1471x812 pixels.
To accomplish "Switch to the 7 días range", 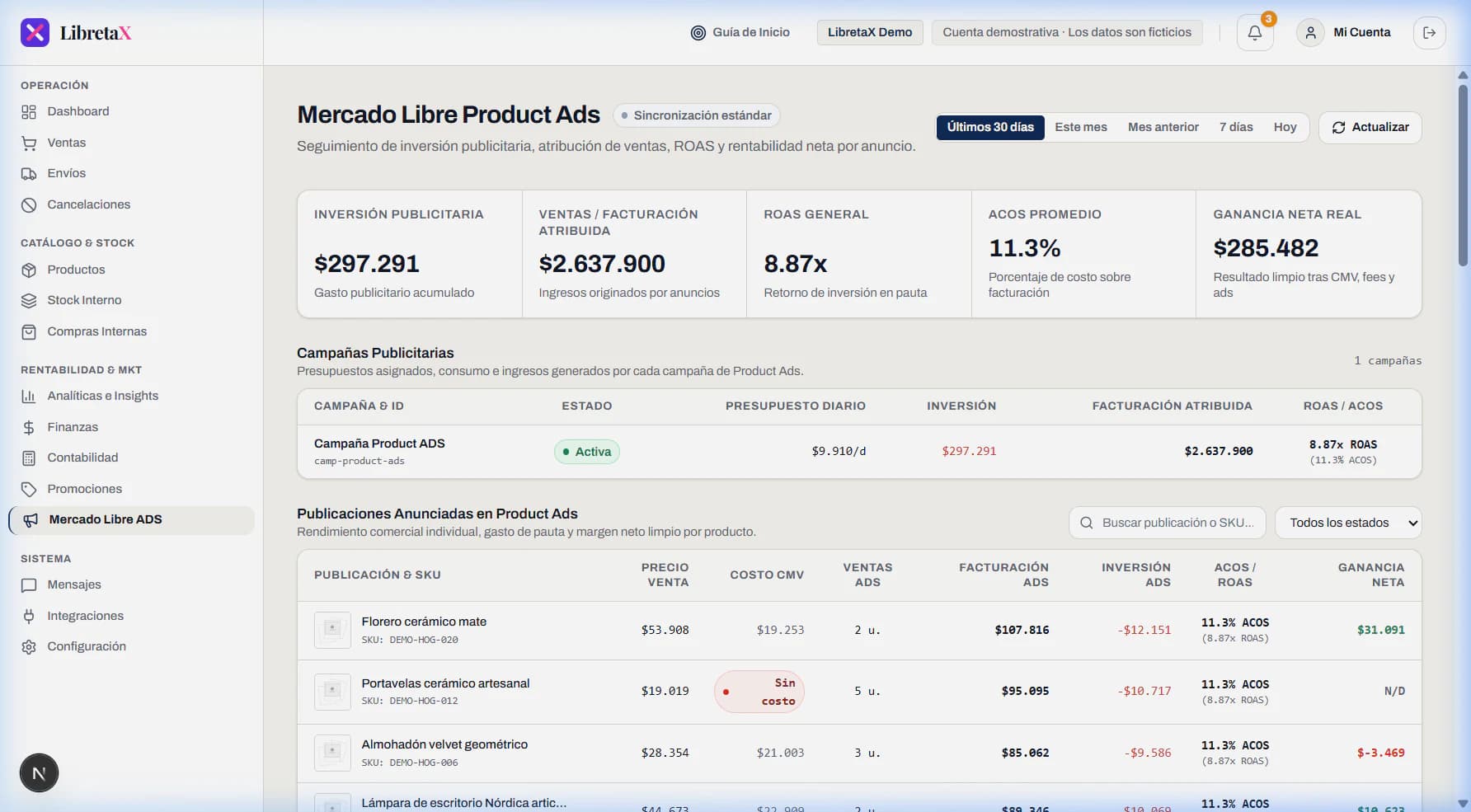I will [1236, 127].
